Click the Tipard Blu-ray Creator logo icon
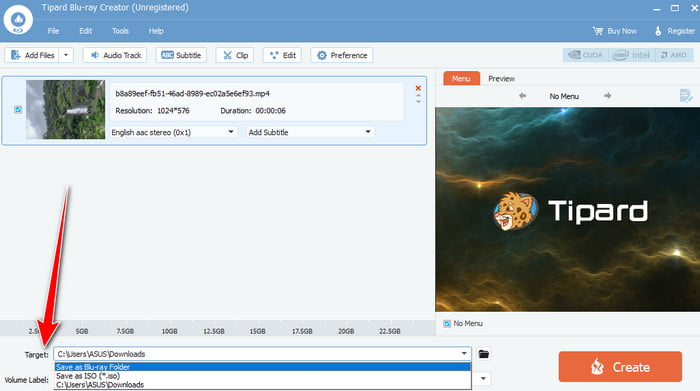Image resolution: width=700 pixels, height=391 pixels. tap(18, 20)
